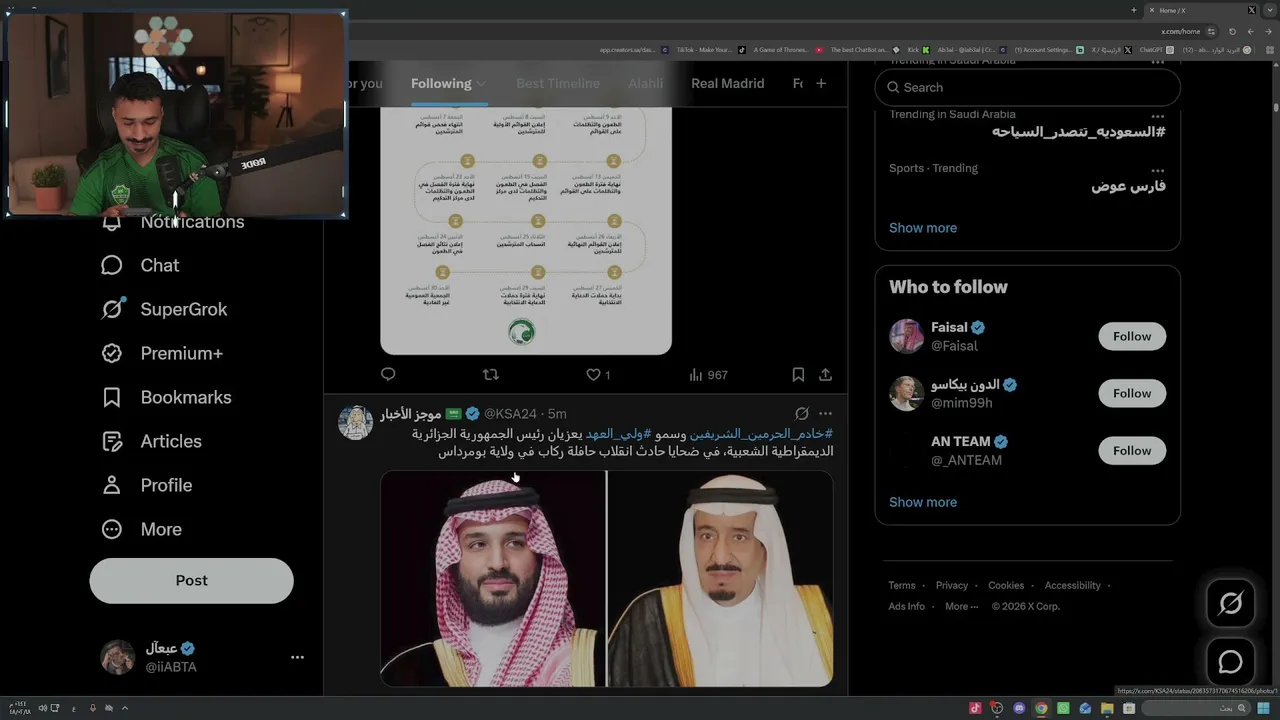The height and width of the screenshot is (720, 1280).
Task: Open the Articles sidebar icon
Action: (x=112, y=441)
